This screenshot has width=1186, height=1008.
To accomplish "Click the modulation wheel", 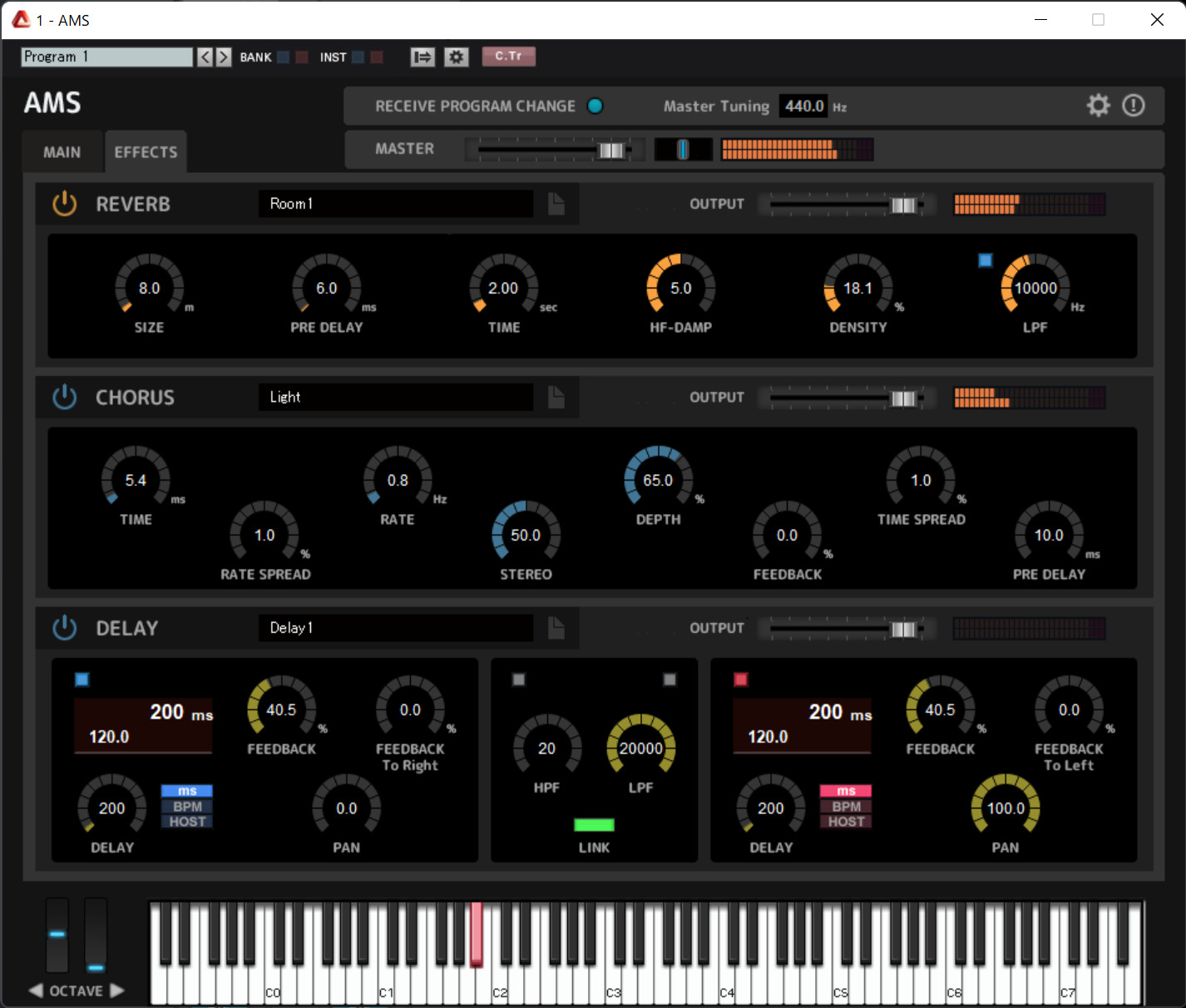I will 96,936.
